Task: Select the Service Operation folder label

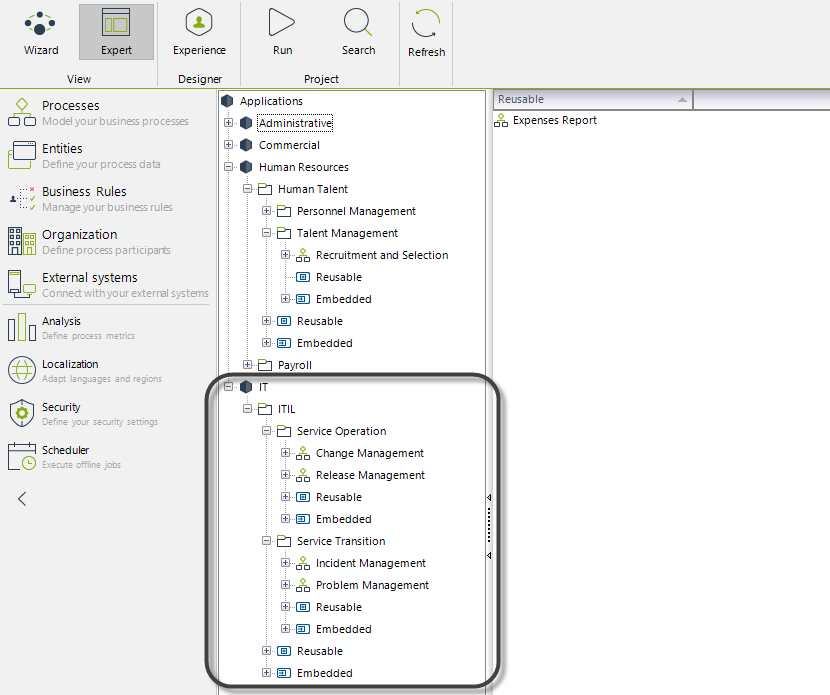Action: click(341, 431)
